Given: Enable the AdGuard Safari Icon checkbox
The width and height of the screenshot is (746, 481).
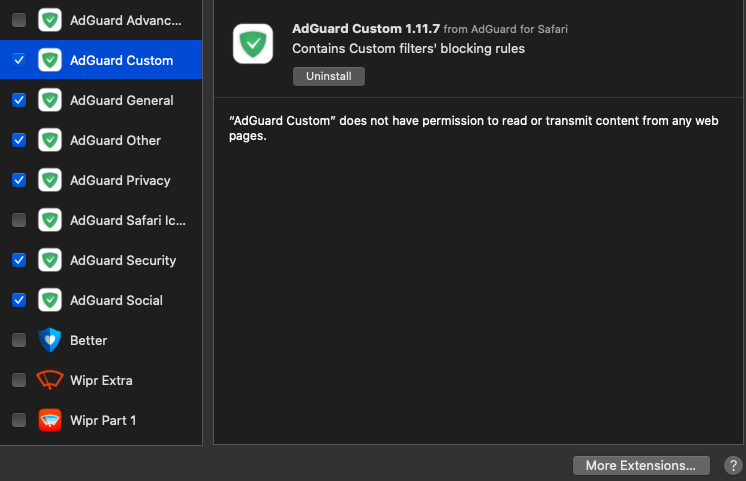Looking at the screenshot, I should pos(19,220).
